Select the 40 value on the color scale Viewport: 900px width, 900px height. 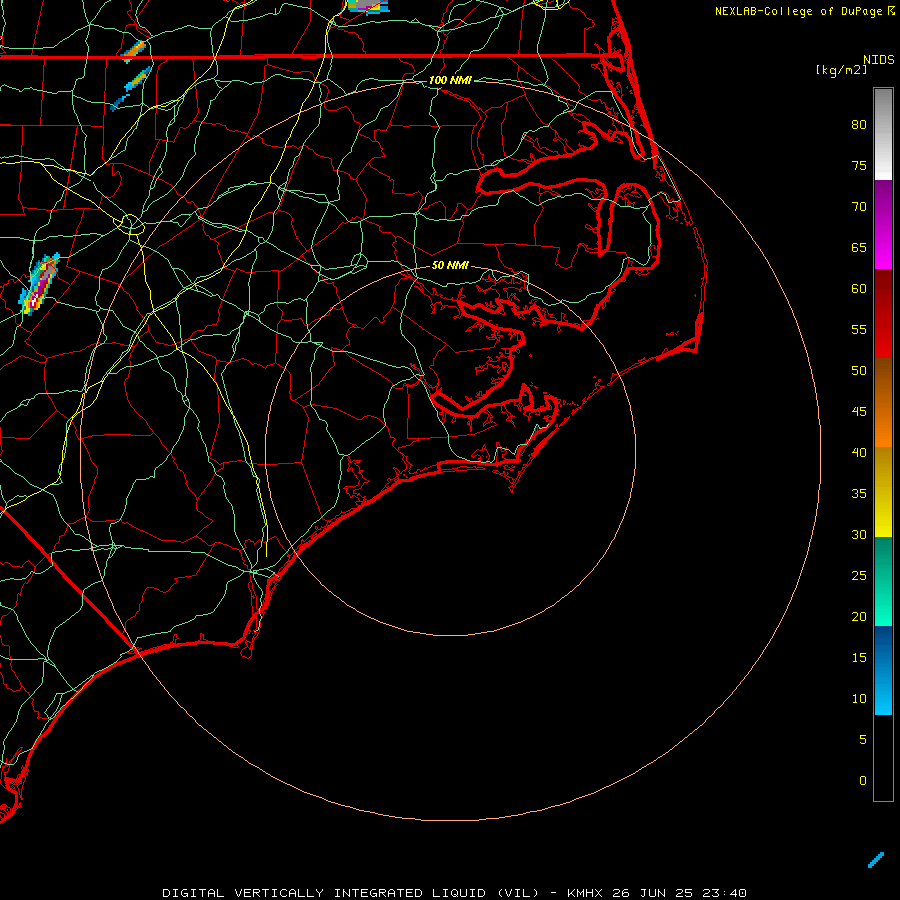[x=859, y=453]
